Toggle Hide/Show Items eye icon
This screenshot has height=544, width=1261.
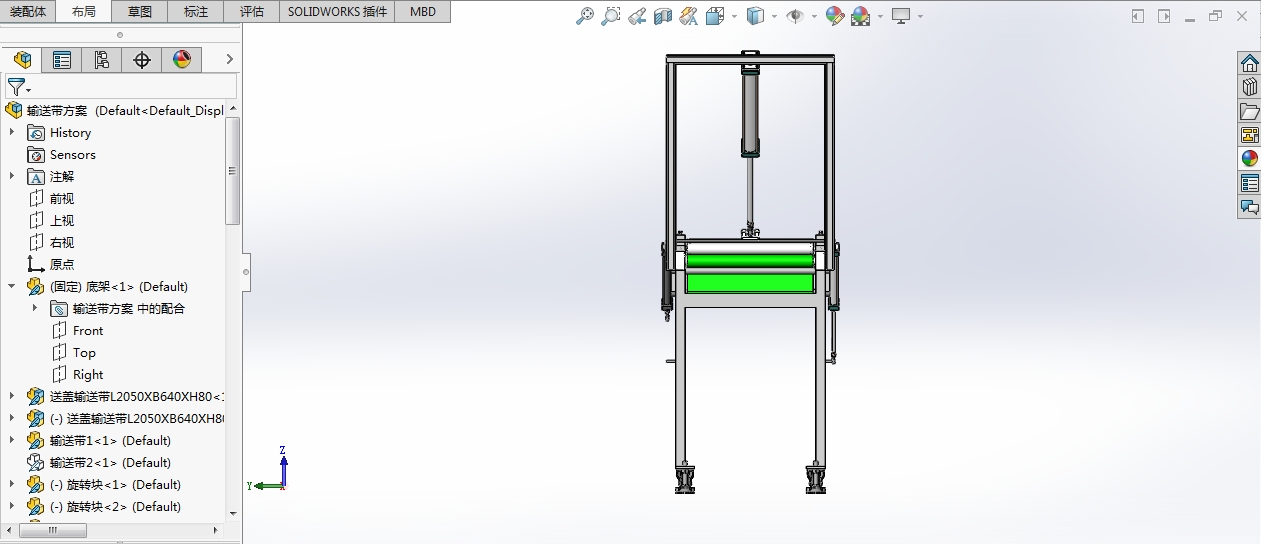(x=795, y=16)
